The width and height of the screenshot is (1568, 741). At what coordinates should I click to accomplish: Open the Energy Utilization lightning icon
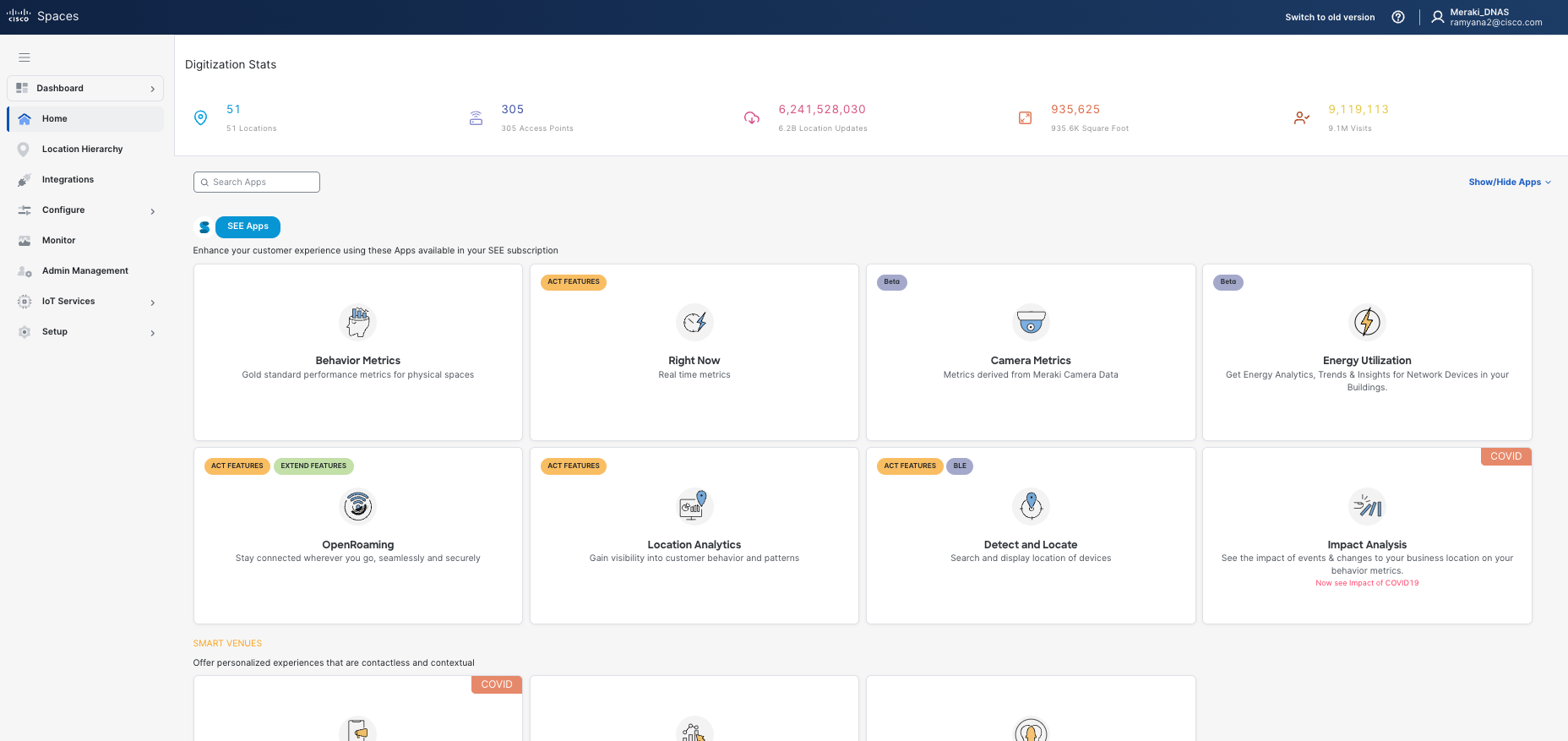coord(1367,322)
